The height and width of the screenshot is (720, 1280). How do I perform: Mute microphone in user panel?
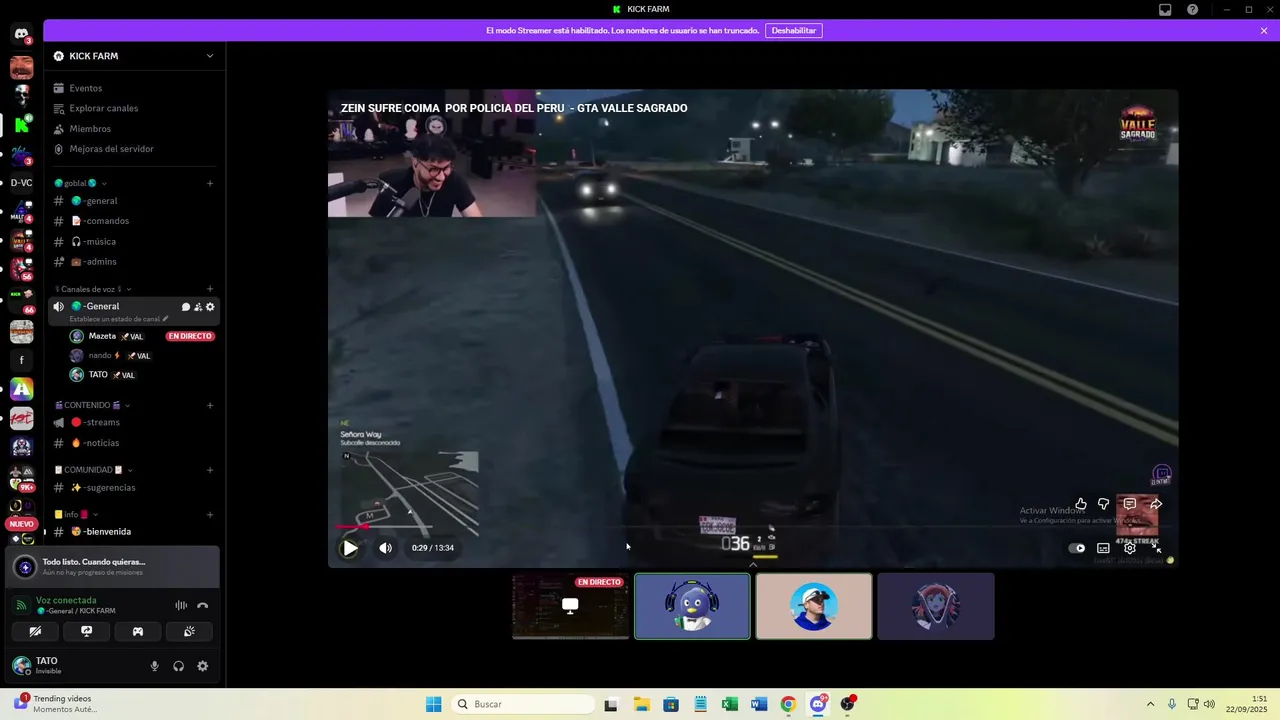(x=154, y=666)
